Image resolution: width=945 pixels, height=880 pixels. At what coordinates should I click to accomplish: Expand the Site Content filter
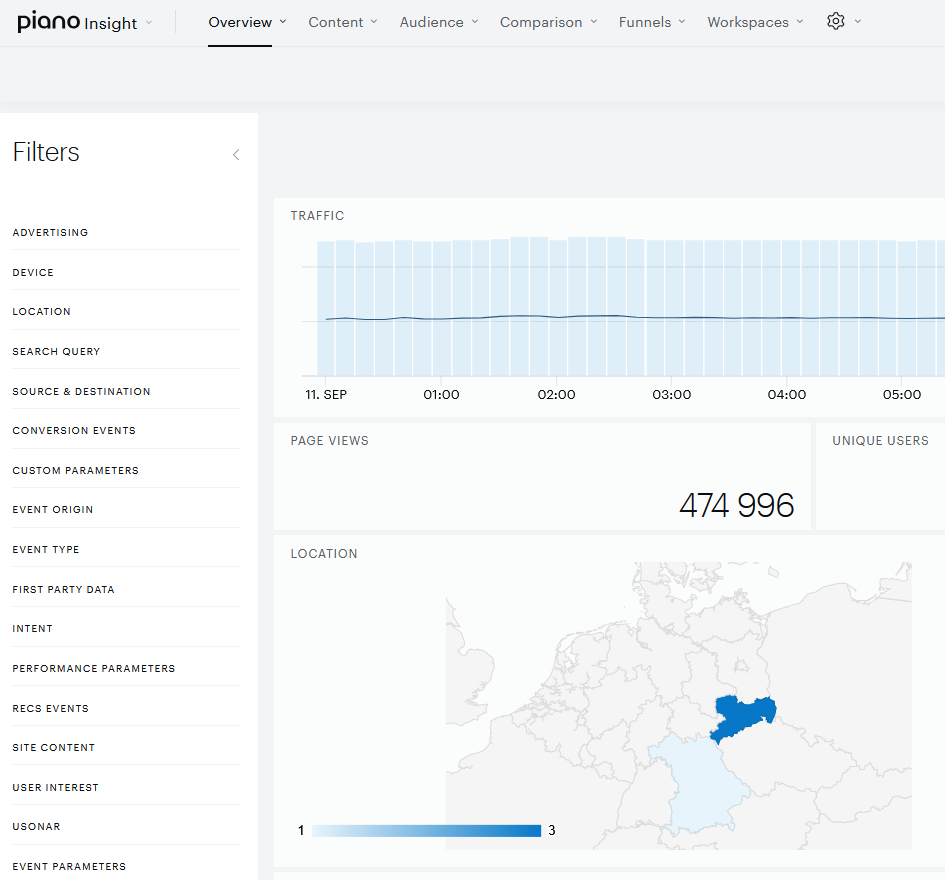pos(126,747)
